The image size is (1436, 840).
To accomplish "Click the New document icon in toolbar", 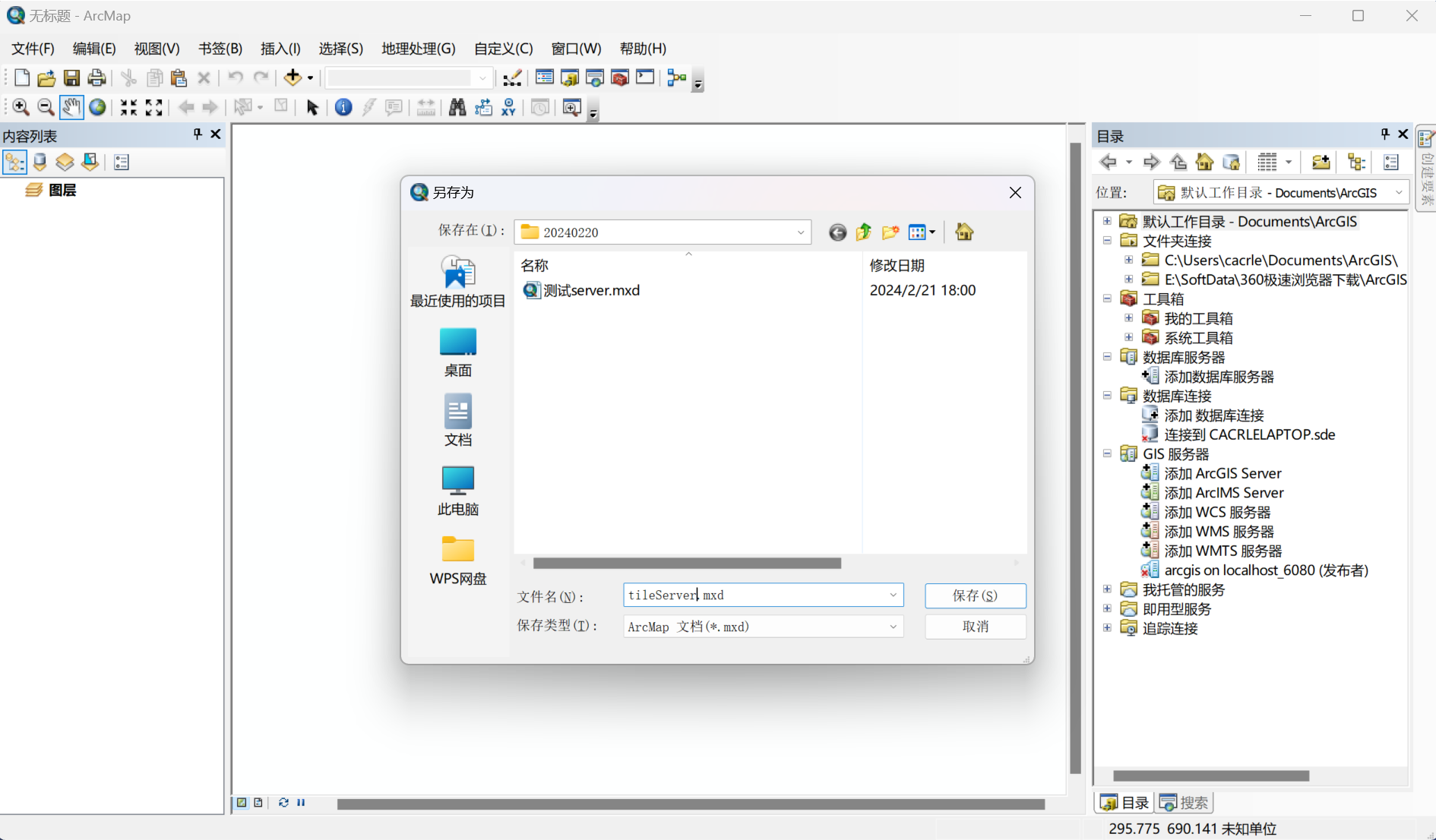I will pos(21,77).
